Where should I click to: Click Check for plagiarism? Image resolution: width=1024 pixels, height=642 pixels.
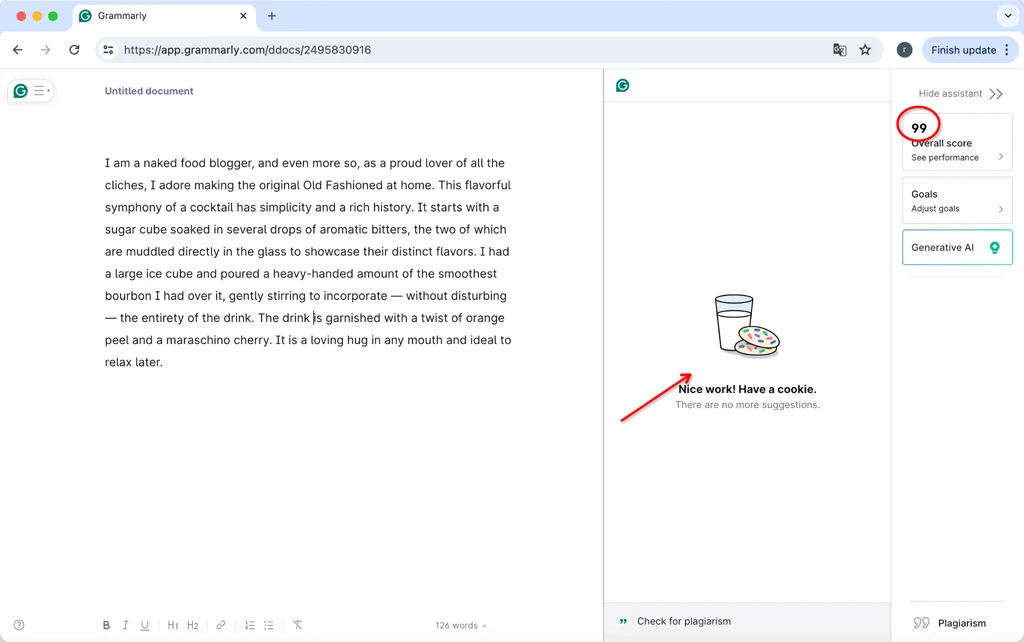(x=684, y=621)
